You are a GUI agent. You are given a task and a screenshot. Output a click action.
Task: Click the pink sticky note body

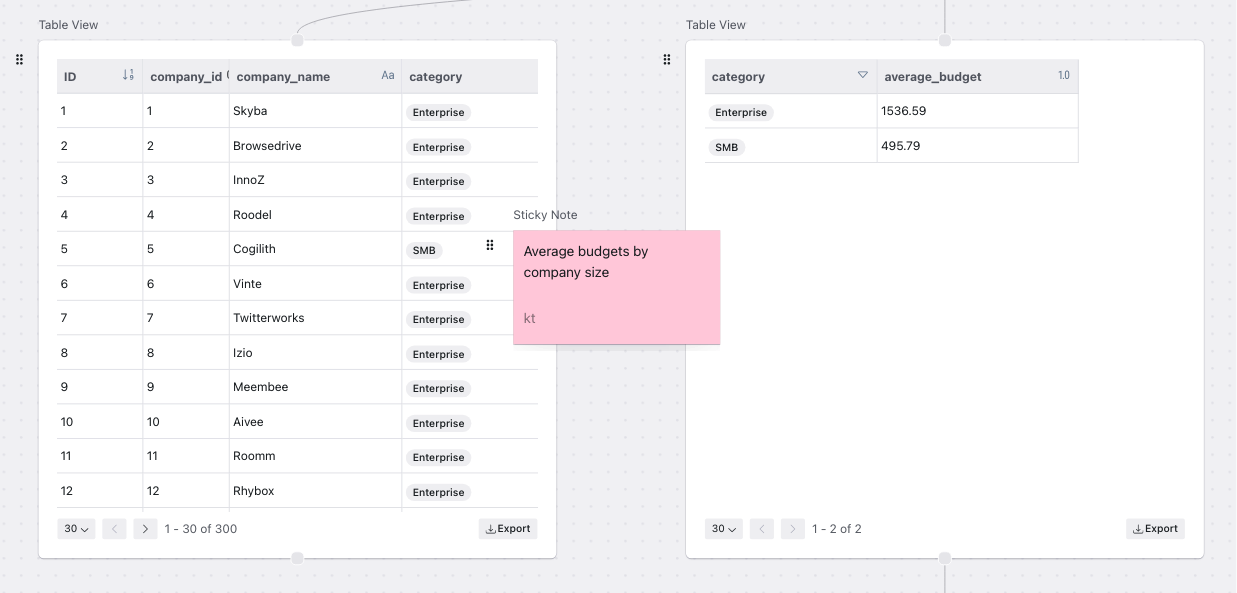[x=616, y=287]
